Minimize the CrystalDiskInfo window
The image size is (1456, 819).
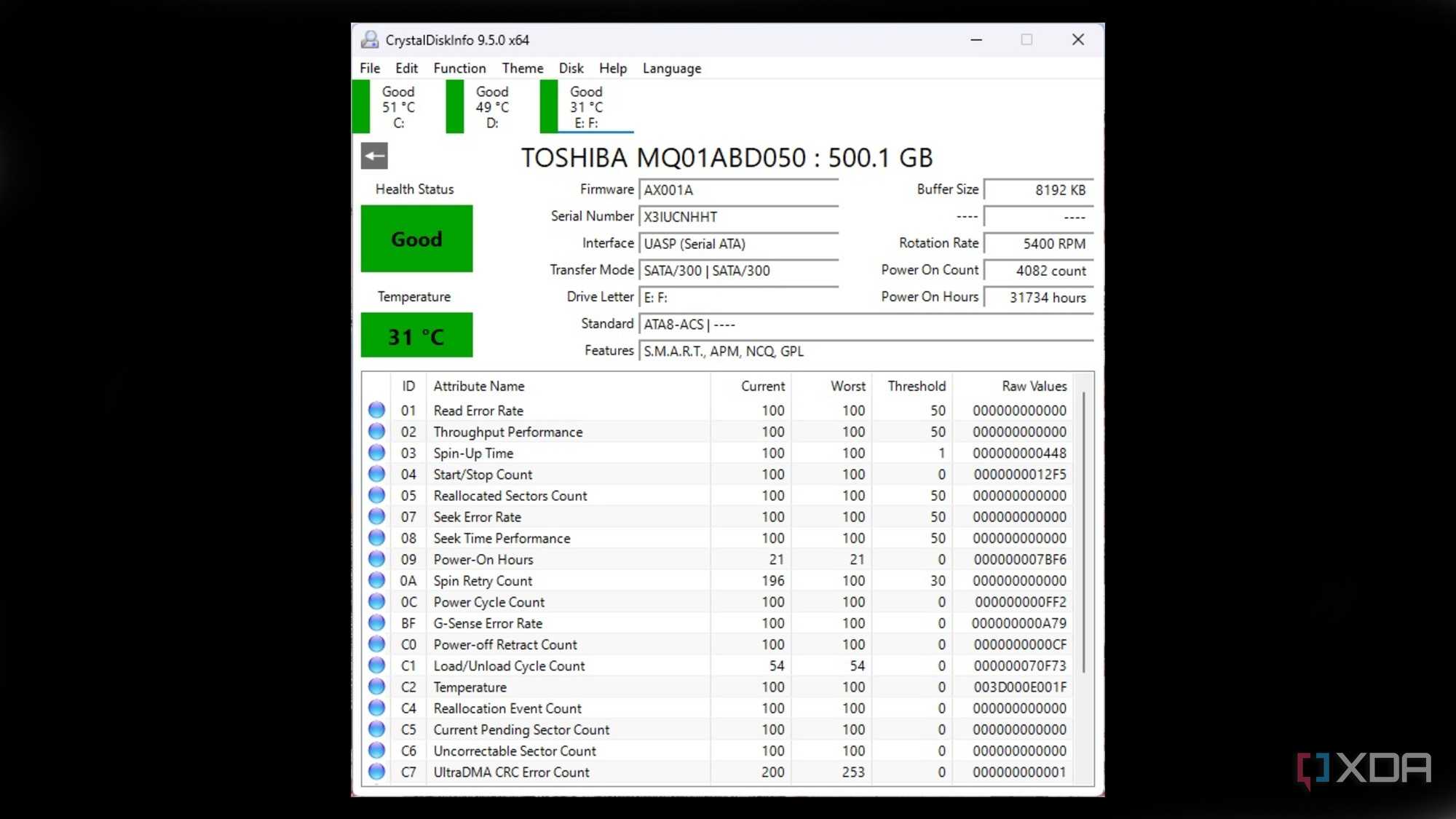pos(976,39)
